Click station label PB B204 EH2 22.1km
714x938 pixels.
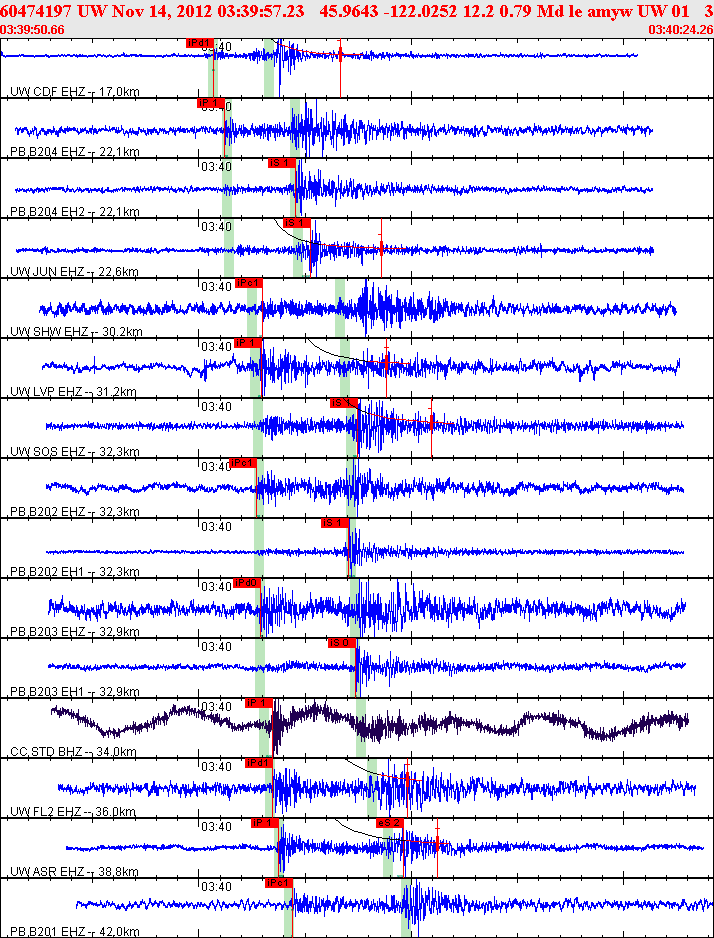[x=75, y=212]
